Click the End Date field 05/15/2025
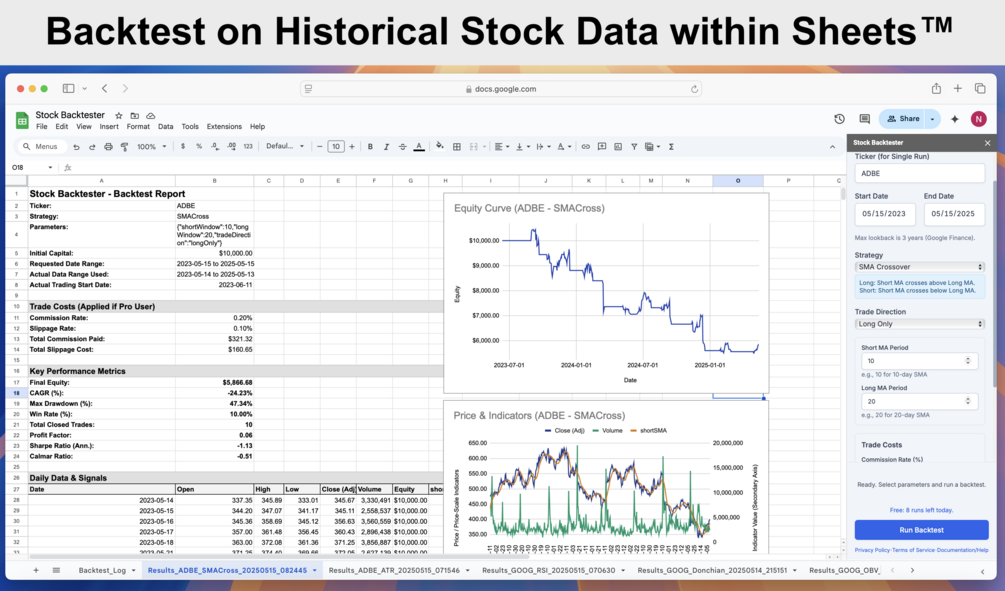The image size is (1005, 591). pyautogui.click(x=954, y=214)
